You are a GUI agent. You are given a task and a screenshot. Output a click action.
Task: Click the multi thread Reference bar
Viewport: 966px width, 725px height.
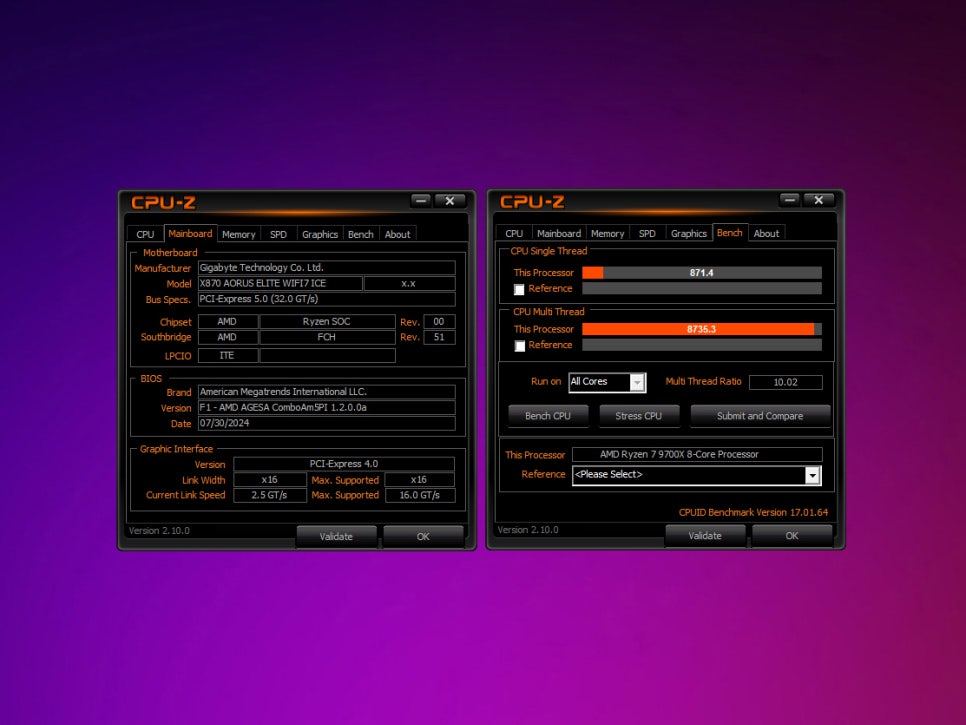[x=702, y=345]
